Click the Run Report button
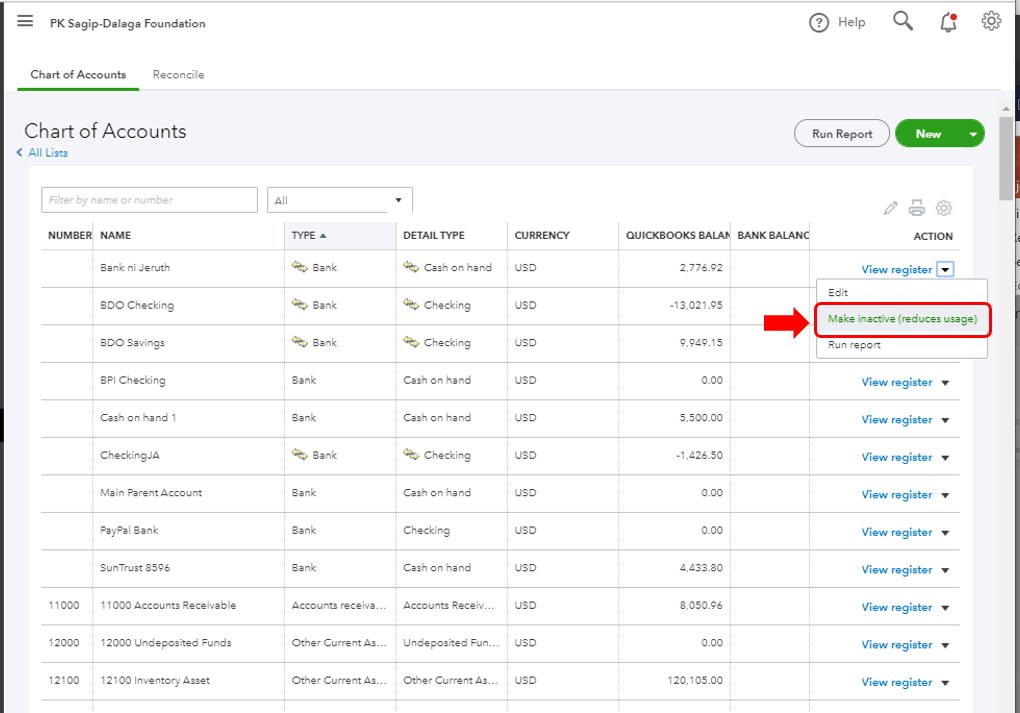Viewport: 1020px width, 713px height. tap(842, 133)
